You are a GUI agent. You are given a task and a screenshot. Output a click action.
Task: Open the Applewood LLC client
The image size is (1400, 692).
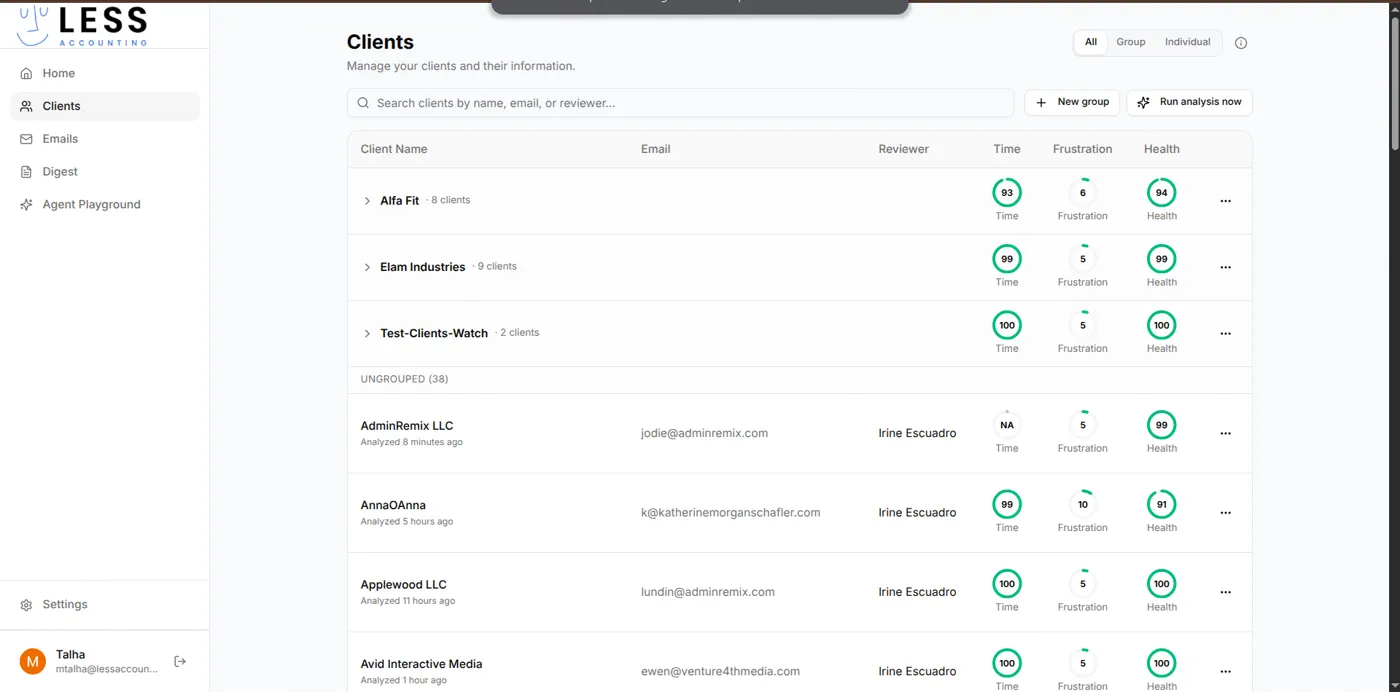(x=404, y=585)
